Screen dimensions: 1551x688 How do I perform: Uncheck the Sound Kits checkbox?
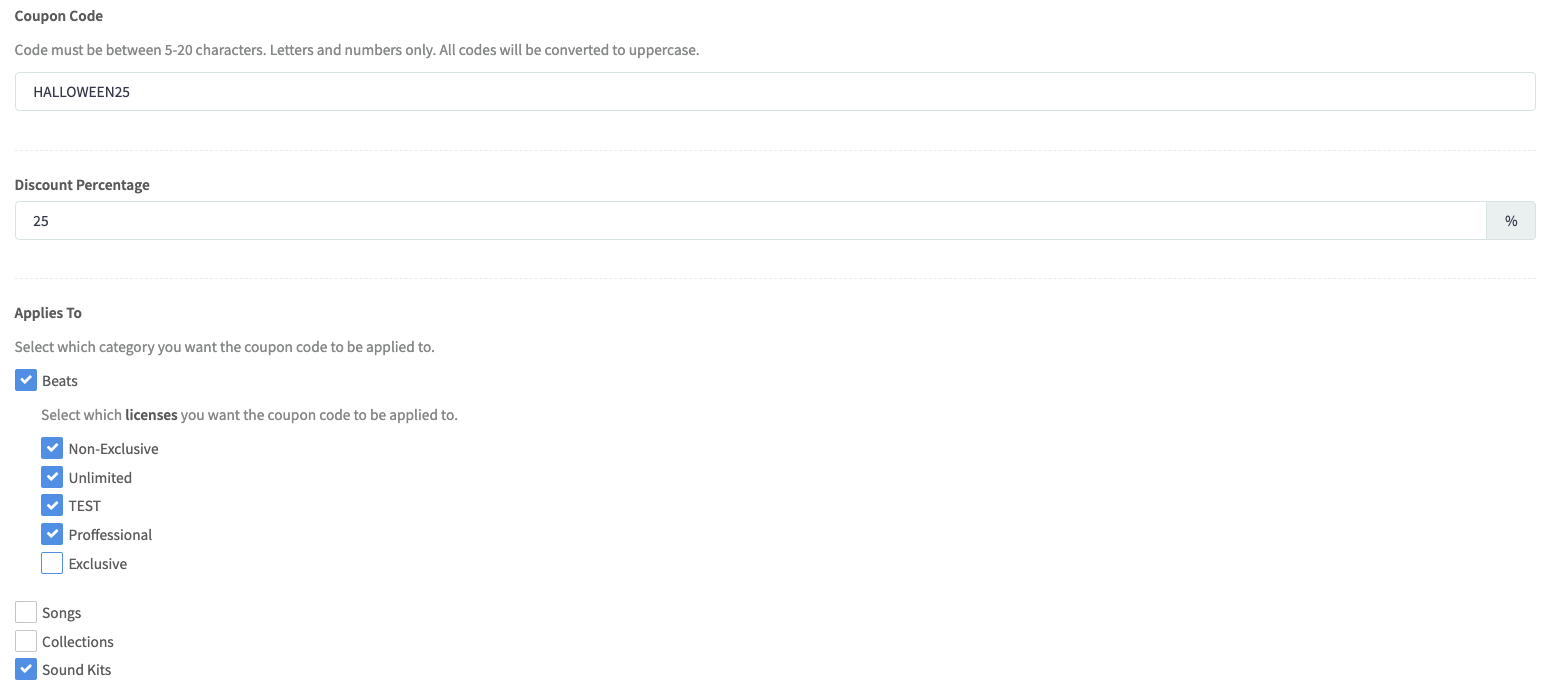pos(26,669)
